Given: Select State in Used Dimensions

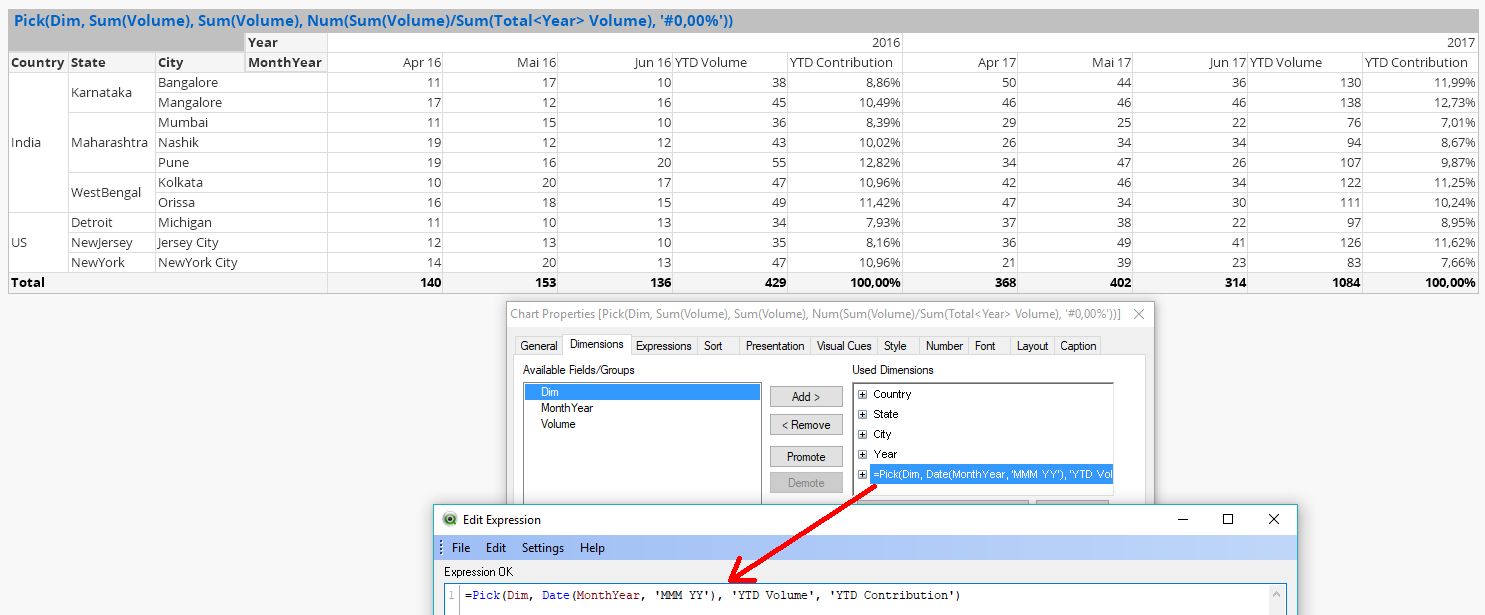Looking at the screenshot, I should click(x=885, y=414).
